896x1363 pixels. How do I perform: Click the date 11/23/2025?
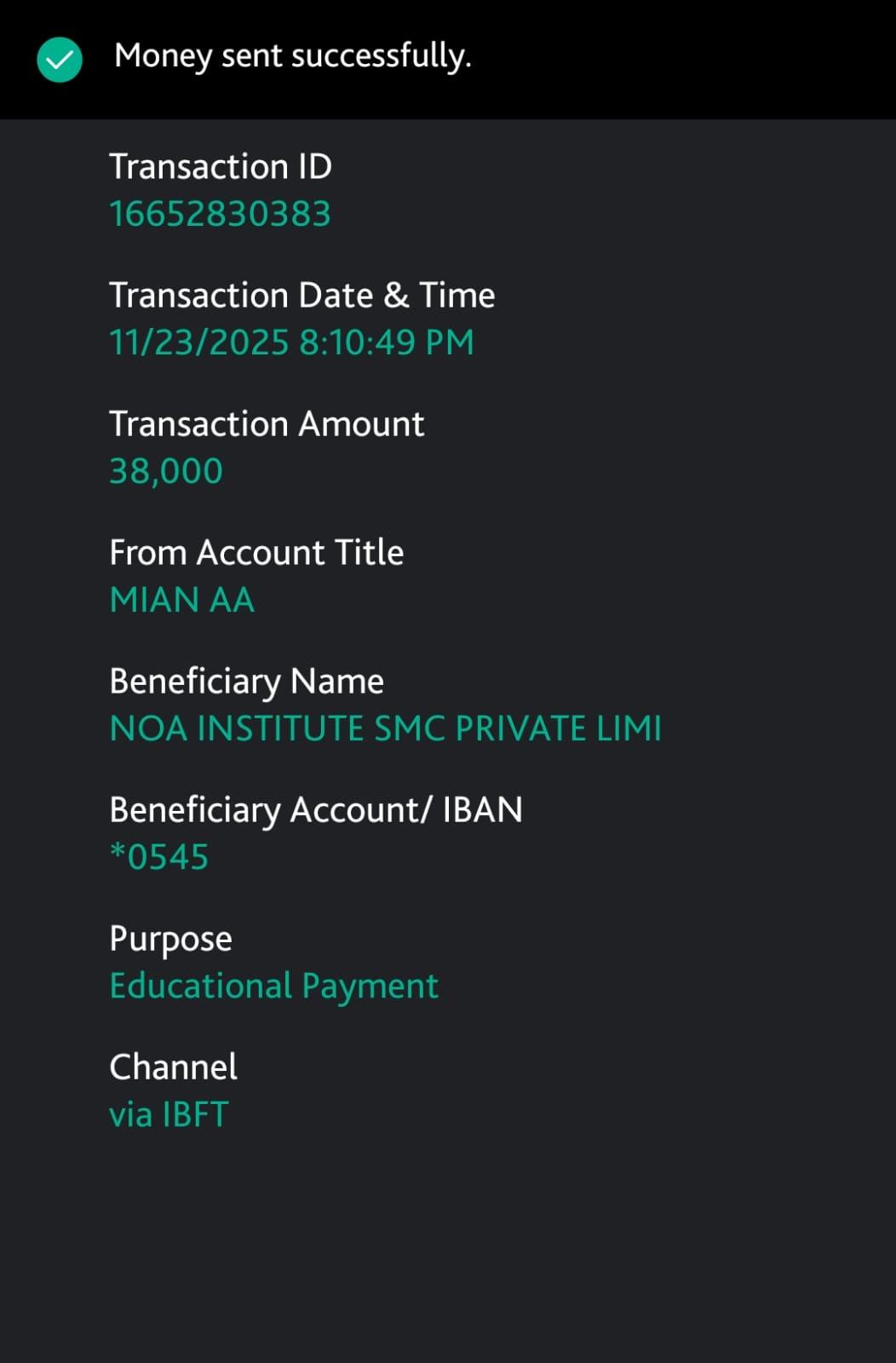click(x=199, y=342)
